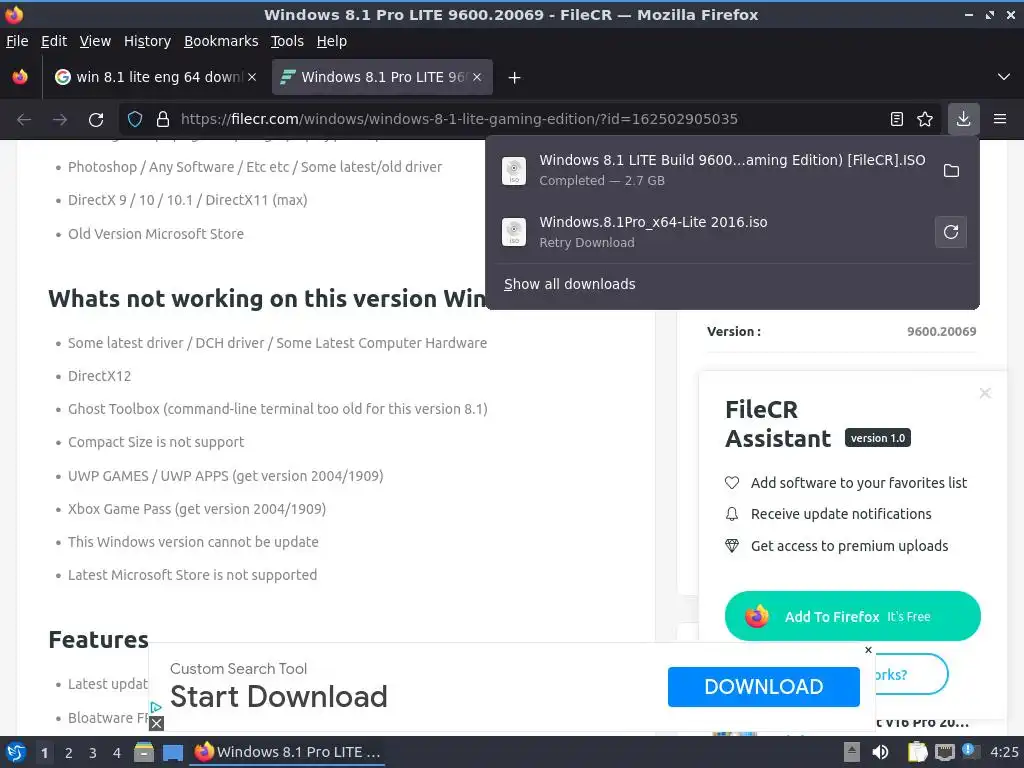The image size is (1024, 768).
Task: Click the Firefox window taskbar entry
Action: point(287,752)
